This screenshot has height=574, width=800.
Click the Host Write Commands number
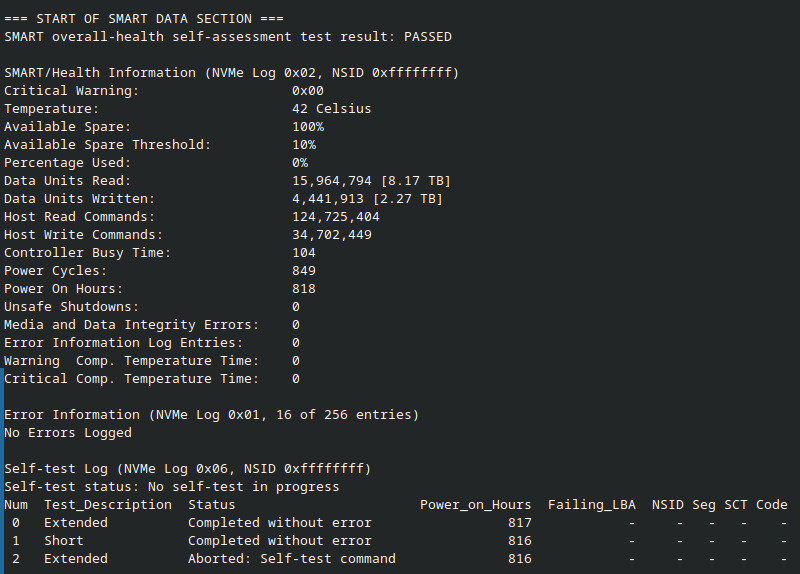(332, 235)
